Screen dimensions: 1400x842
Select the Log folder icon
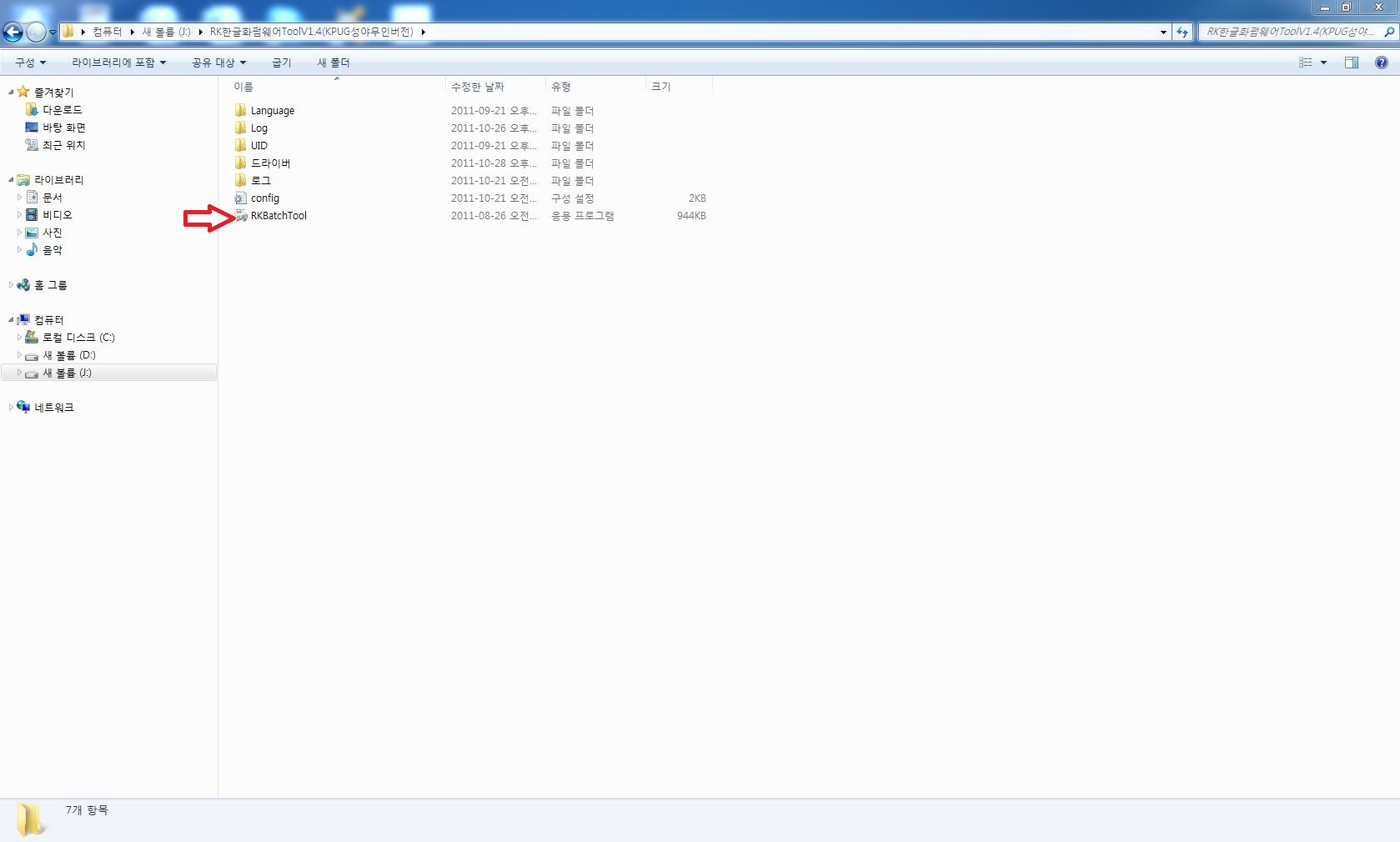click(x=240, y=128)
